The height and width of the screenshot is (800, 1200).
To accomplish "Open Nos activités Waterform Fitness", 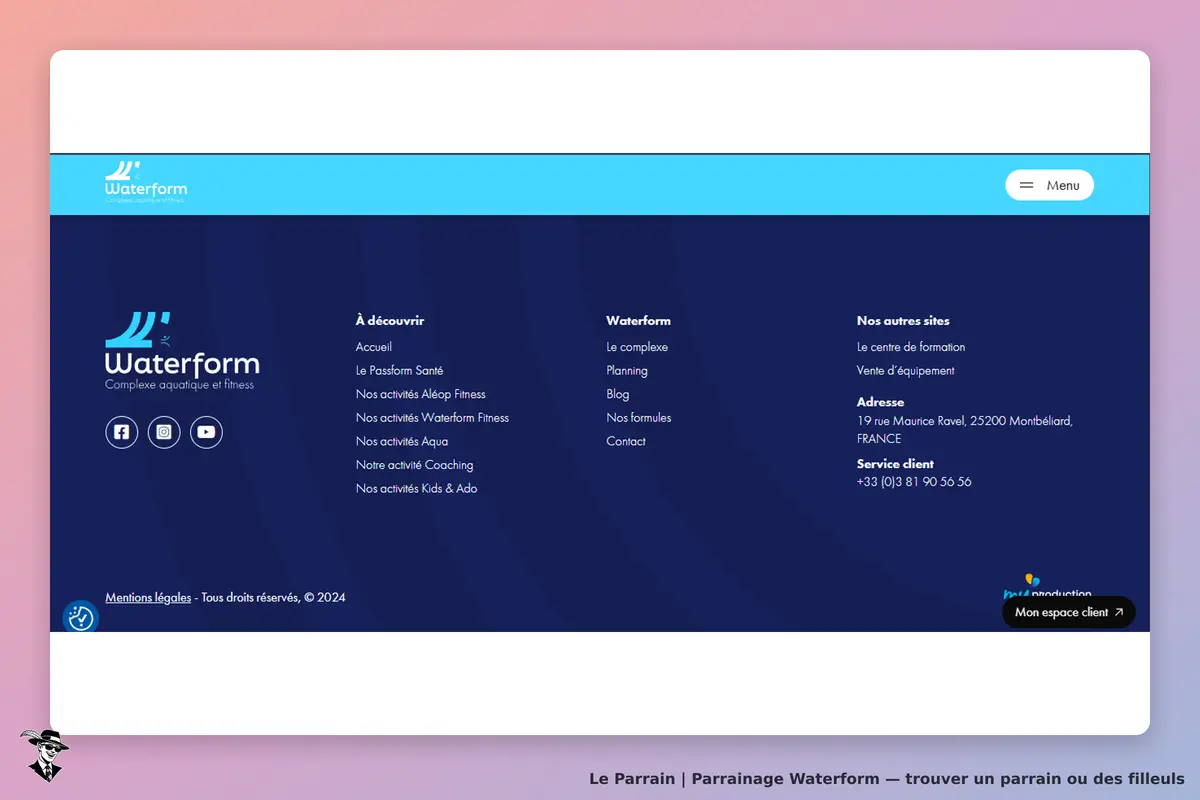I will click(x=432, y=417).
